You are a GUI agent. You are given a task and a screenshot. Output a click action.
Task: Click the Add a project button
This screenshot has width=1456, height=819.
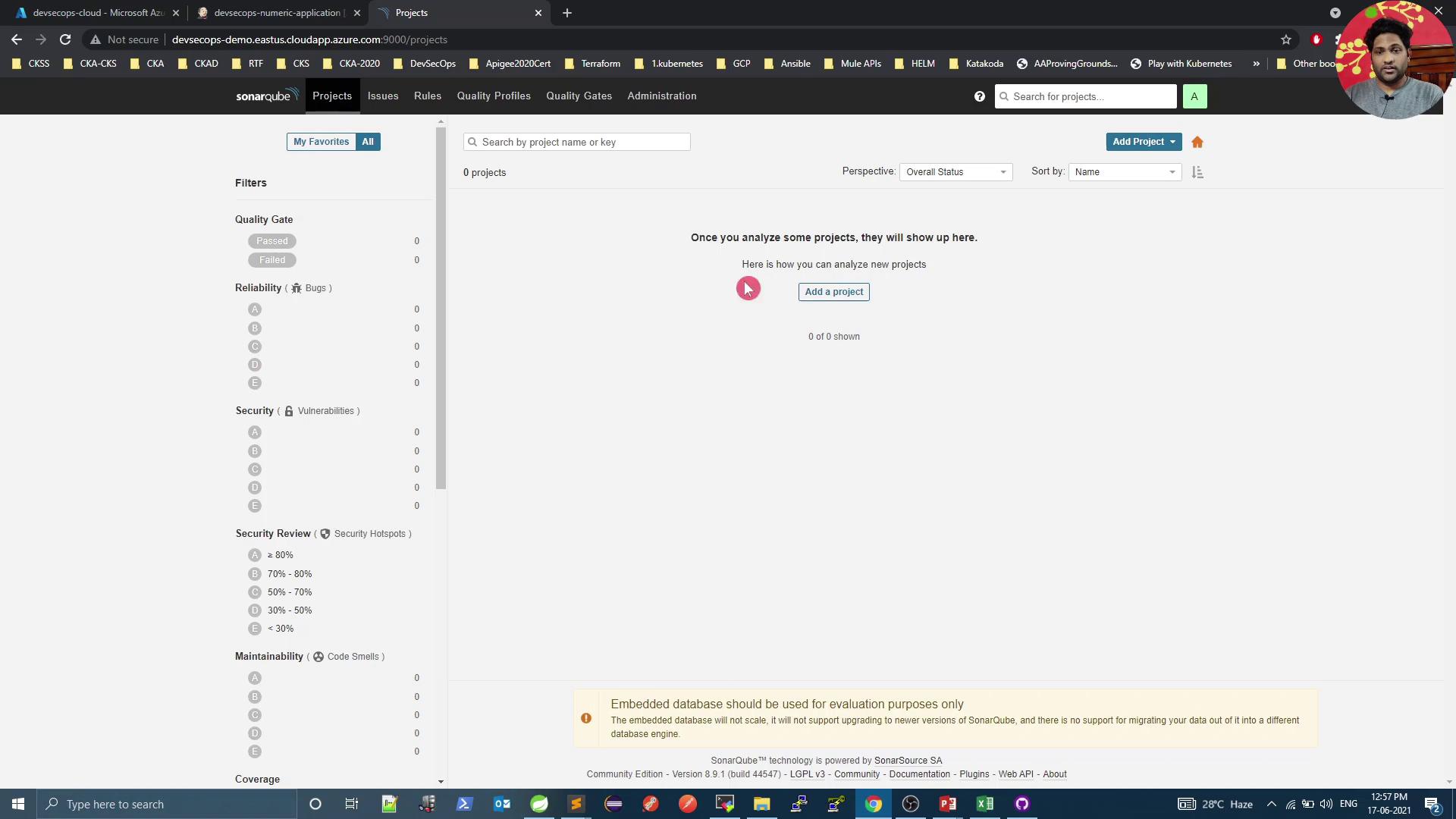click(x=833, y=292)
